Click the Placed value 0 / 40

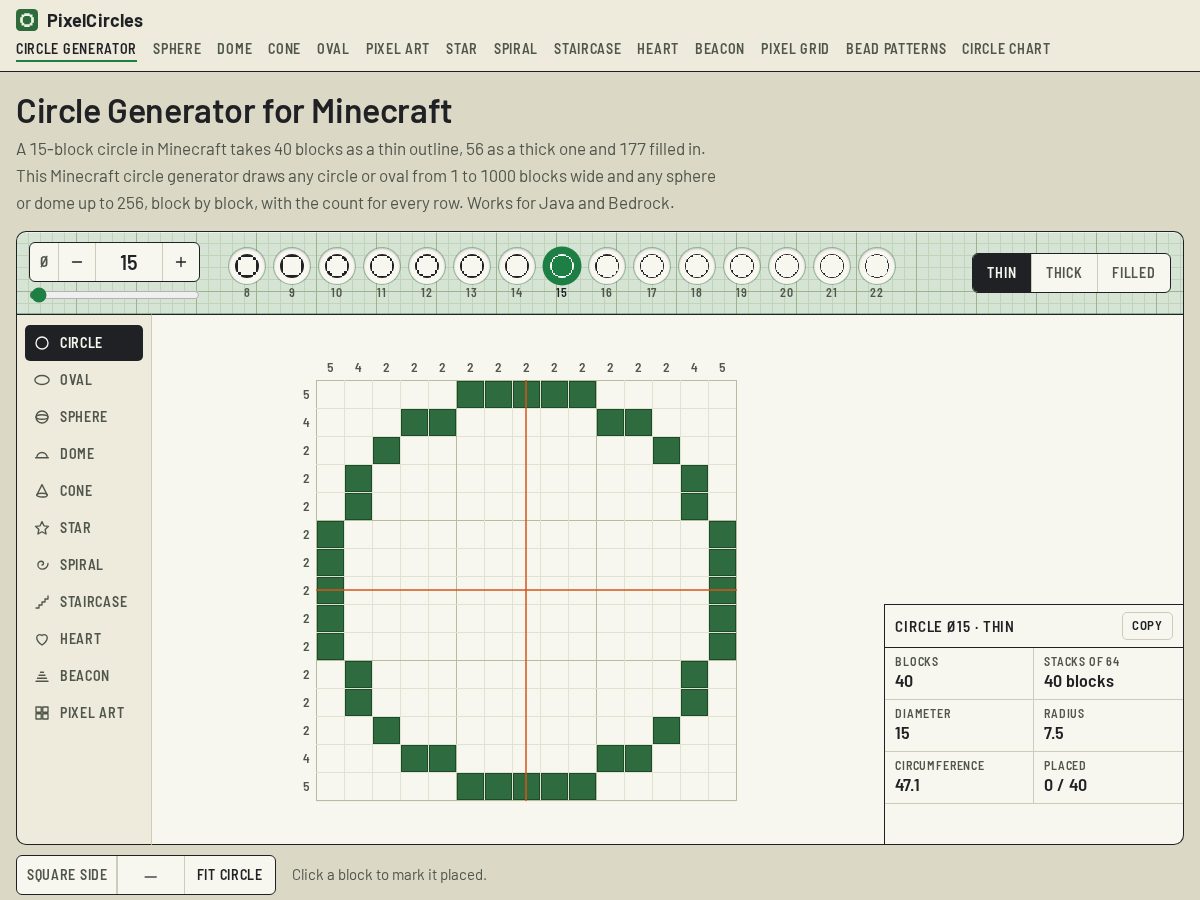1065,785
